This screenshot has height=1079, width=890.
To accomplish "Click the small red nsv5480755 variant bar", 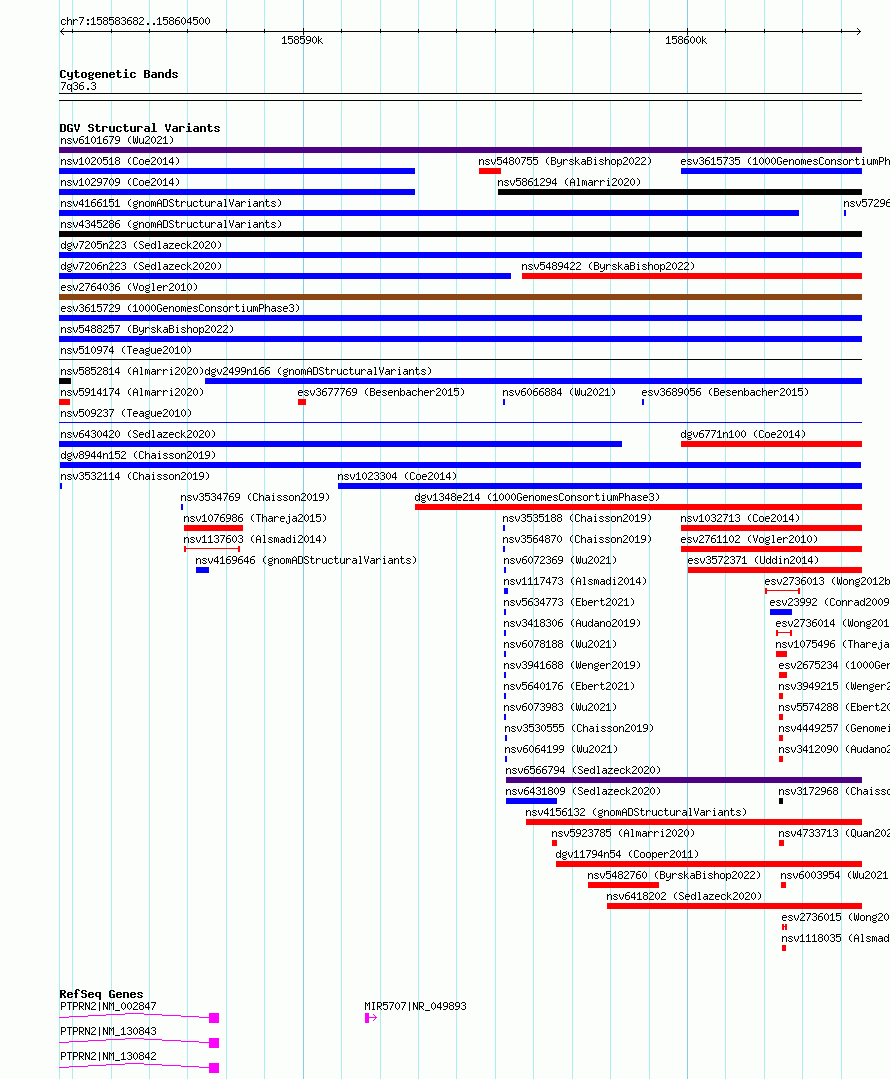I will (x=489, y=171).
